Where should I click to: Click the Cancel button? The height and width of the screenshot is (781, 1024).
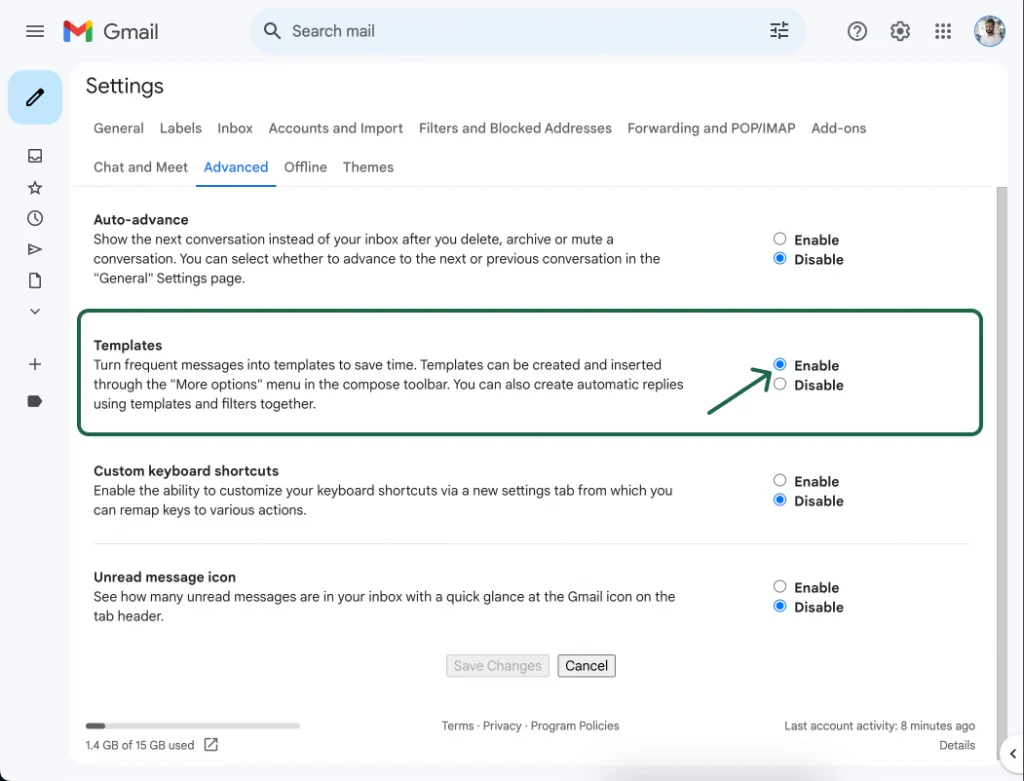(x=586, y=665)
